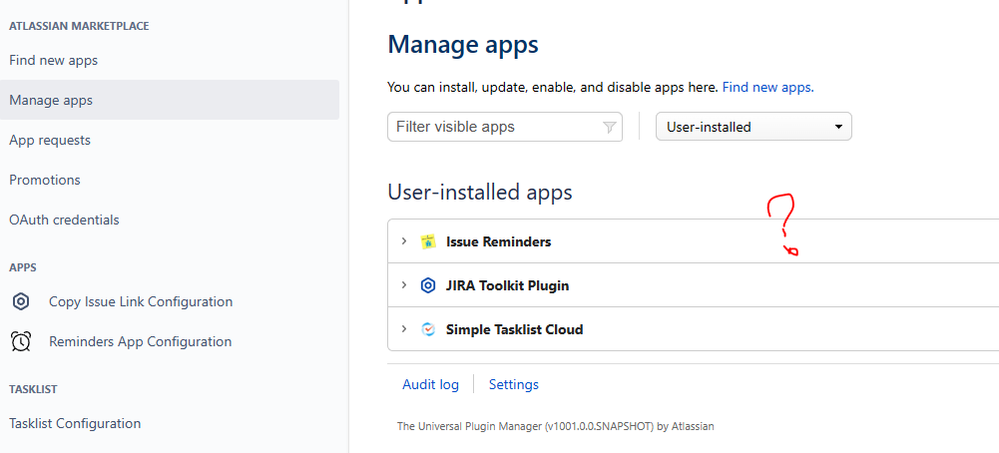
Task: Click the Copy Issue Link hexagon icon
Action: coord(21,301)
